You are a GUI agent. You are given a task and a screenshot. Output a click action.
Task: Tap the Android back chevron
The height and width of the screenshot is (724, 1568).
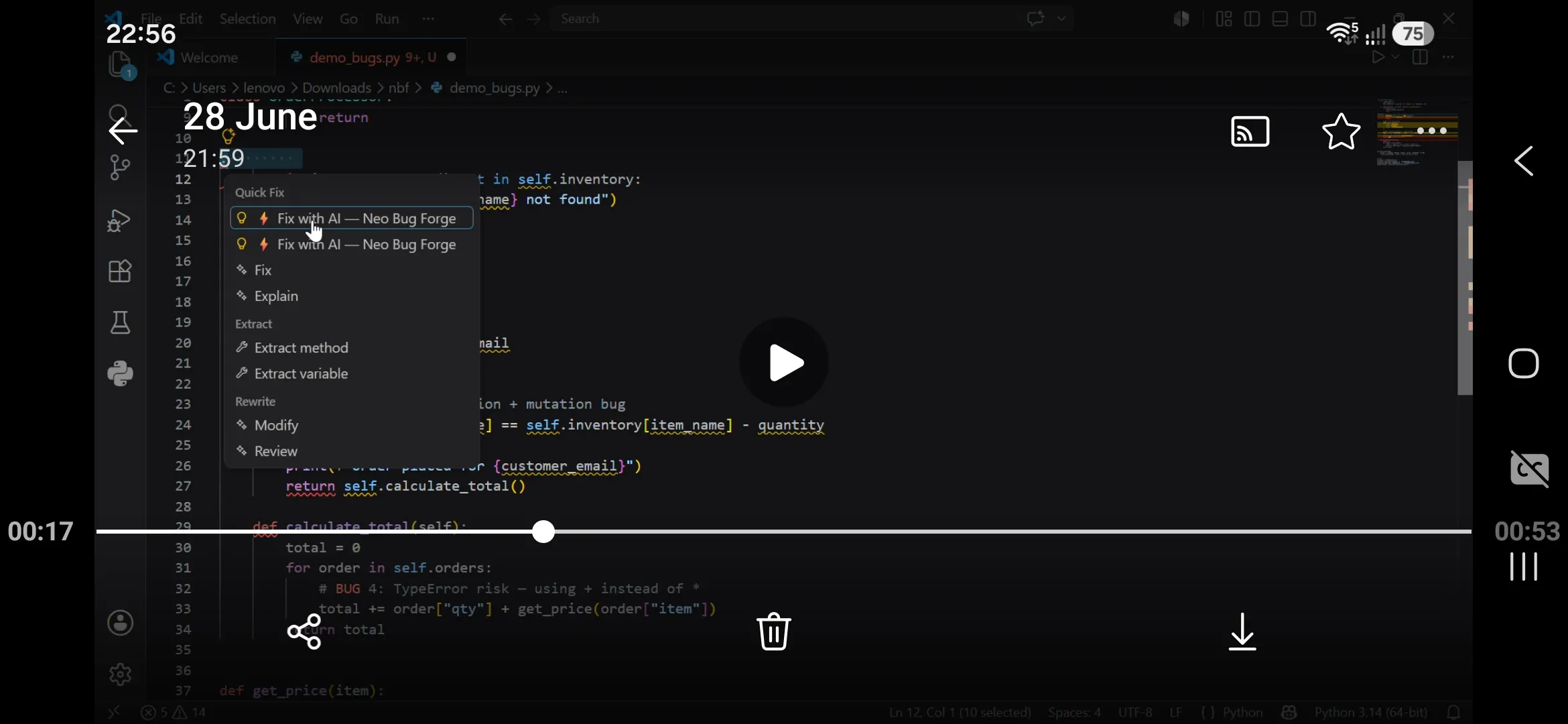(x=1524, y=161)
